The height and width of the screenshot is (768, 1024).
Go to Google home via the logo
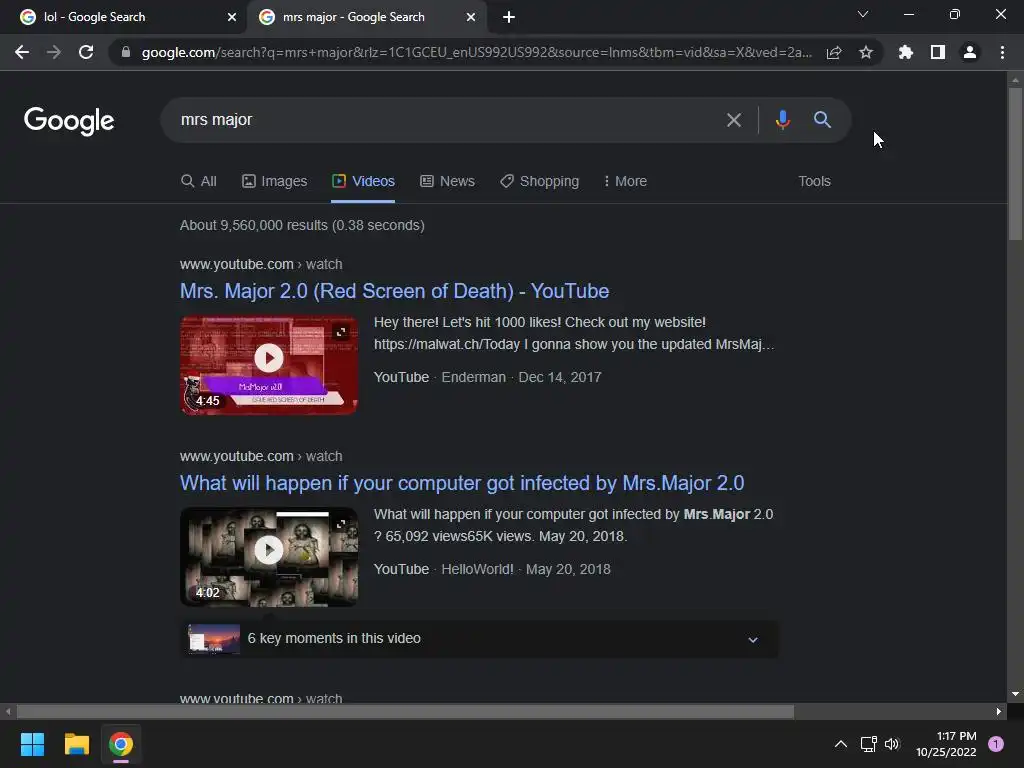pyautogui.click(x=69, y=121)
